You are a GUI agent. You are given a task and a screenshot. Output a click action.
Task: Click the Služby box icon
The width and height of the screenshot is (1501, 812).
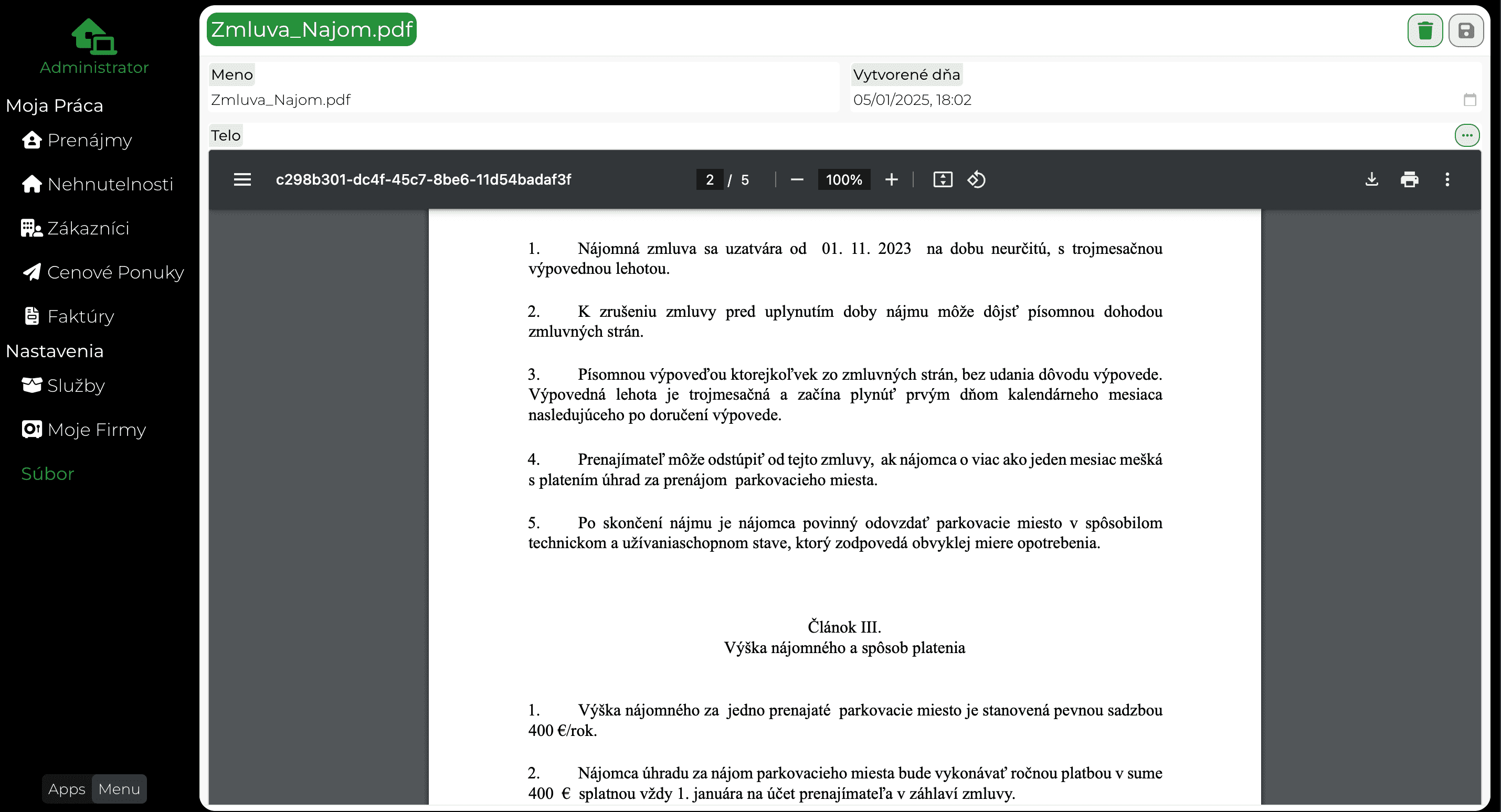tap(31, 386)
